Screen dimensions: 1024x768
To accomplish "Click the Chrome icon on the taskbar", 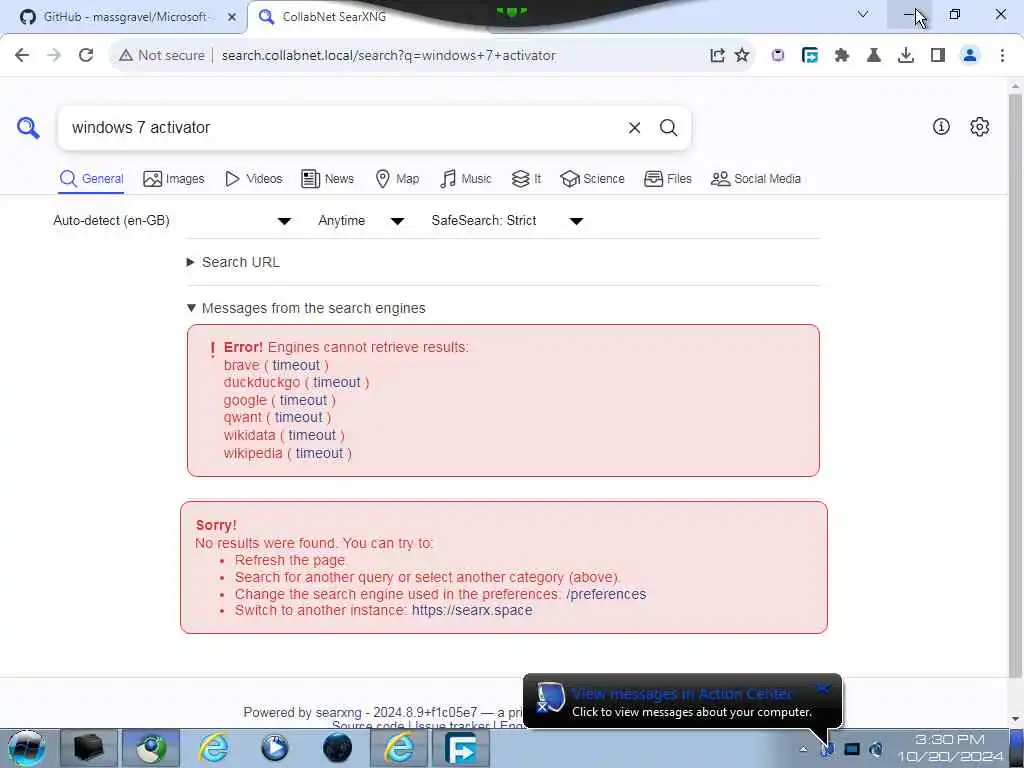I will coord(152,748).
